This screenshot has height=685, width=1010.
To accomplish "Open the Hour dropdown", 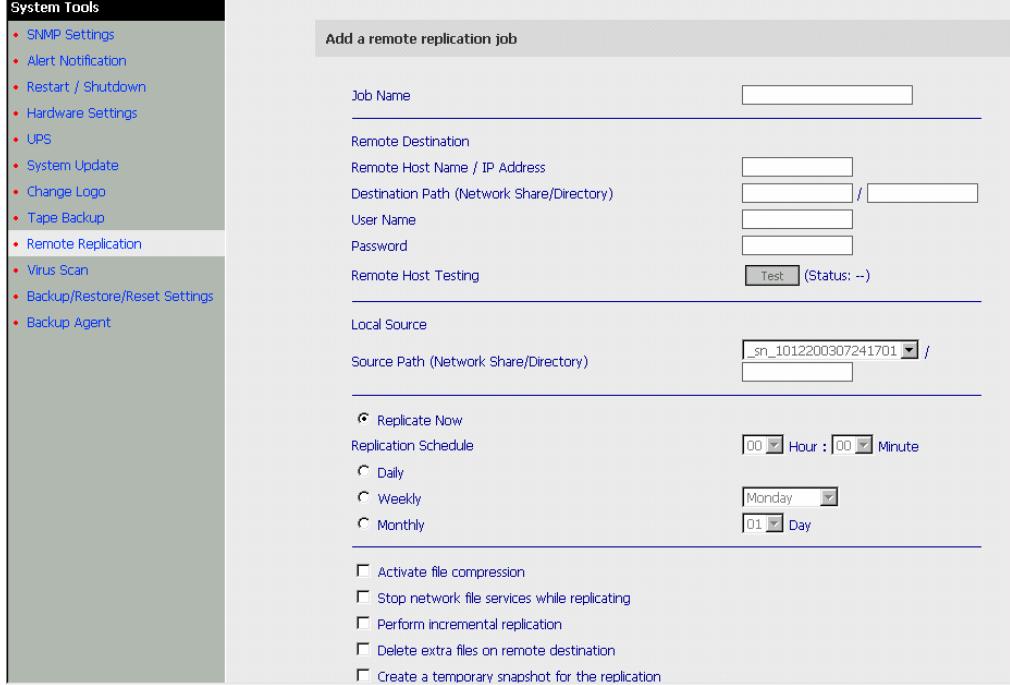I will point(763,445).
